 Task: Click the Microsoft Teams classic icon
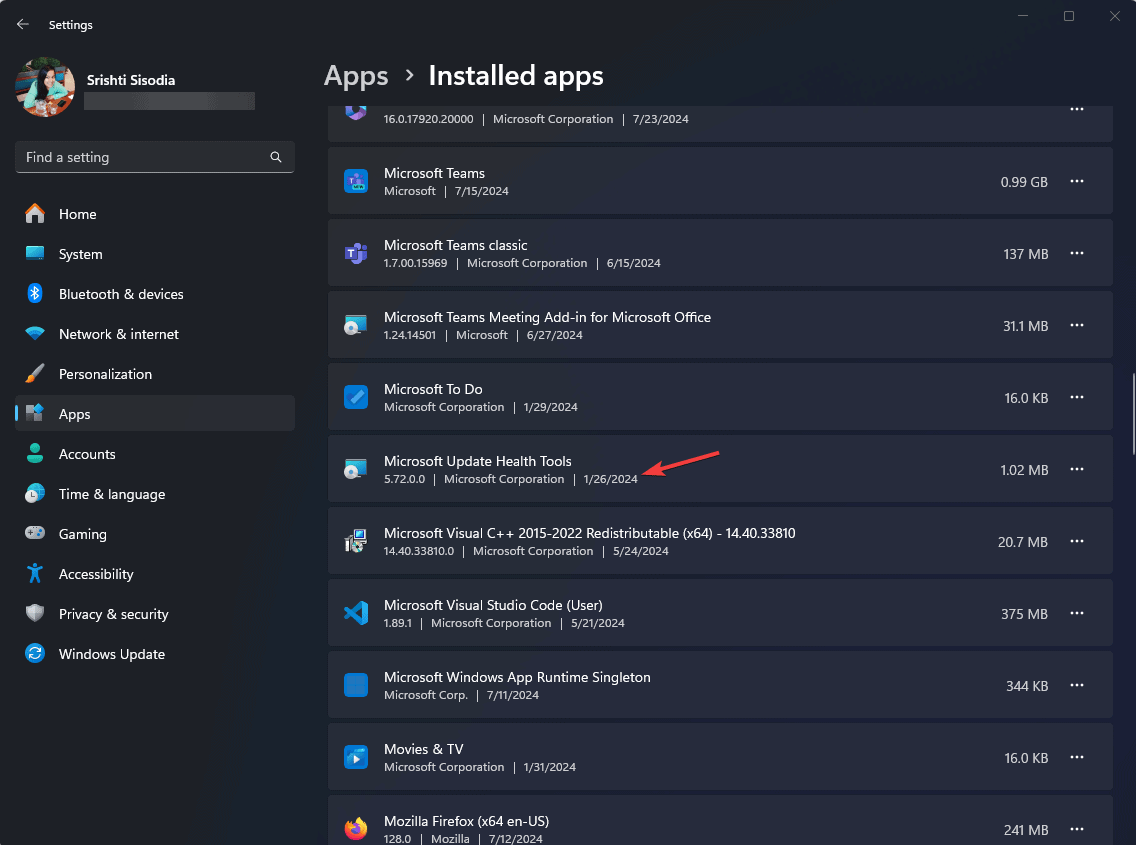pyautogui.click(x=356, y=253)
